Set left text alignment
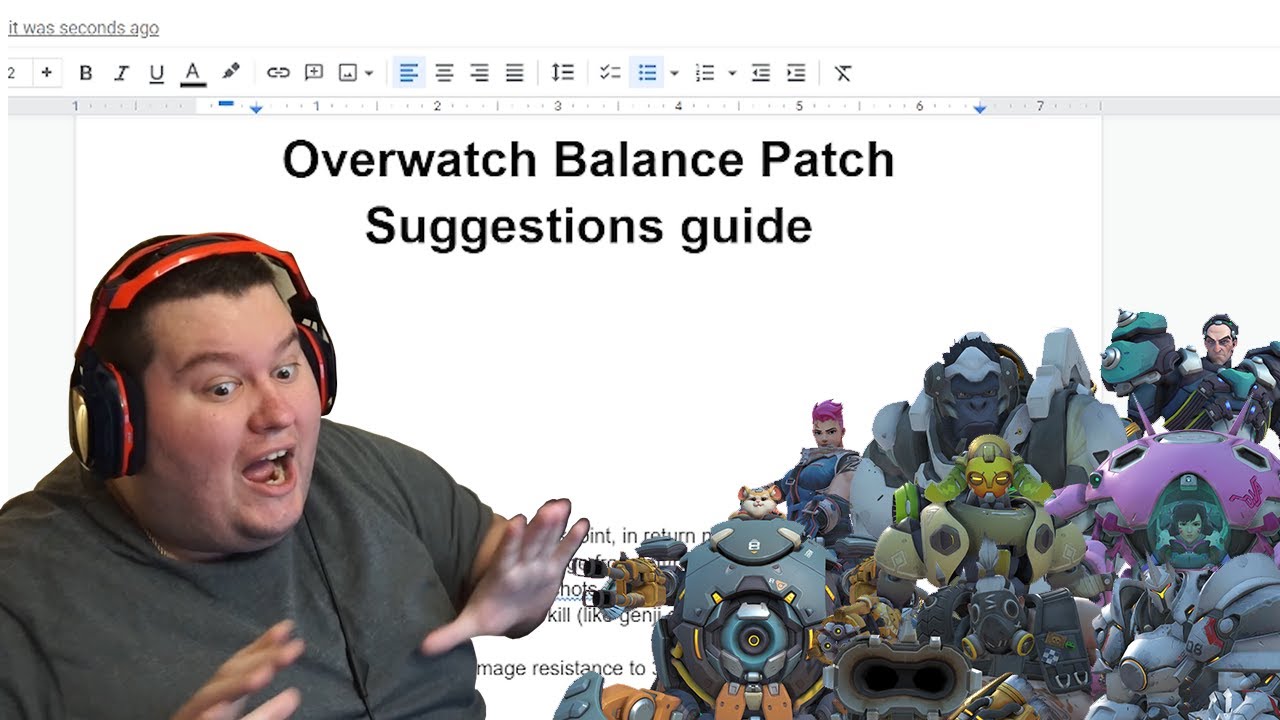The height and width of the screenshot is (720, 1280). point(408,73)
